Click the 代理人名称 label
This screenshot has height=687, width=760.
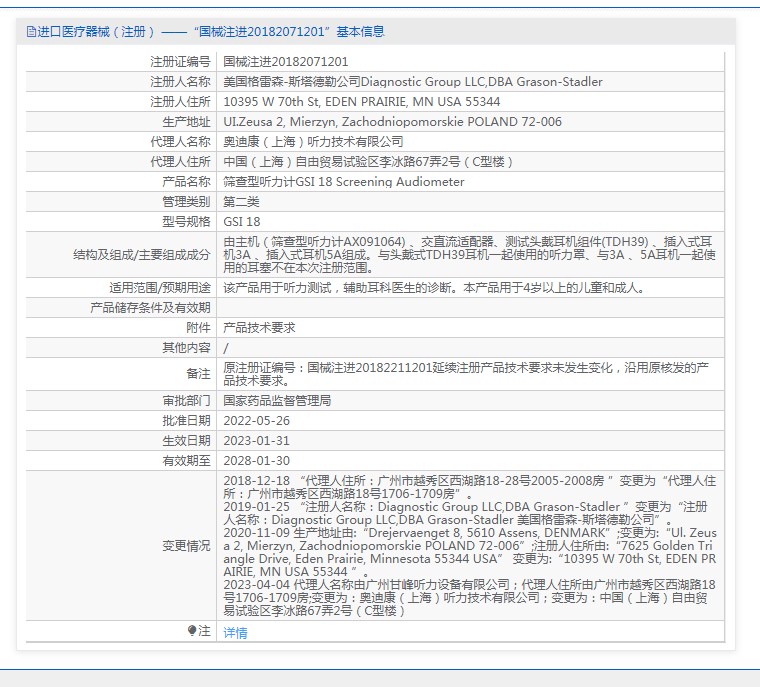coord(180,142)
